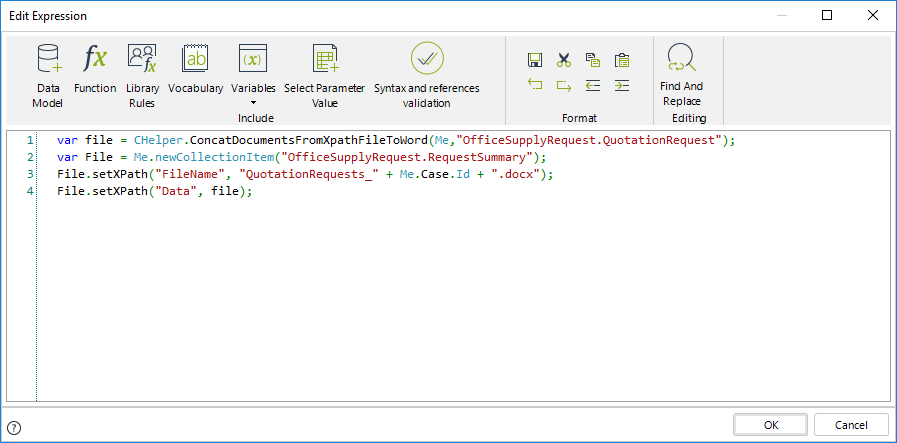Open the Data Model browser
The height and width of the screenshot is (443, 897).
coord(47,76)
